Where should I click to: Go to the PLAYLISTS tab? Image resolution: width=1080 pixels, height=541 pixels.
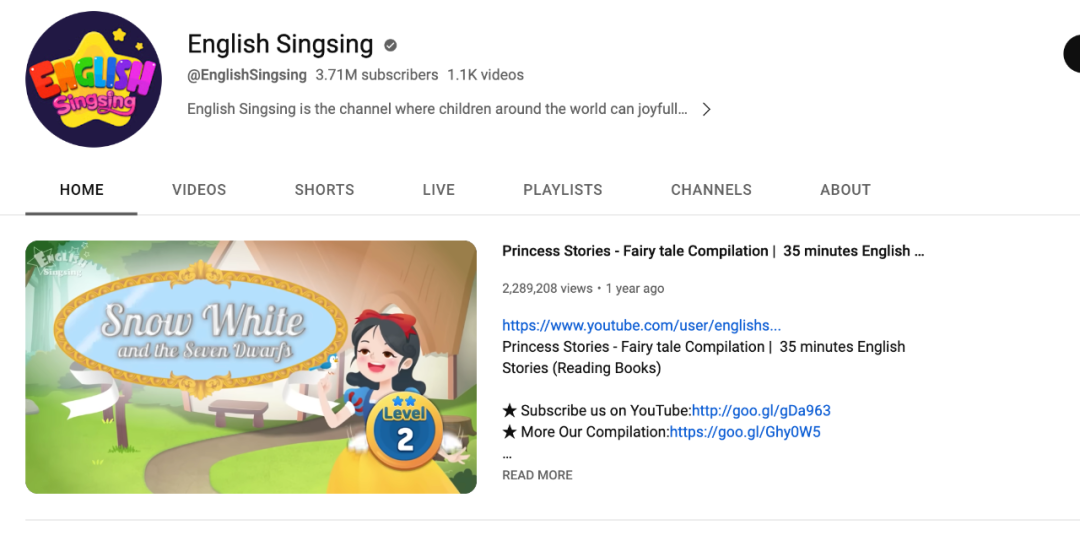pyautogui.click(x=563, y=190)
